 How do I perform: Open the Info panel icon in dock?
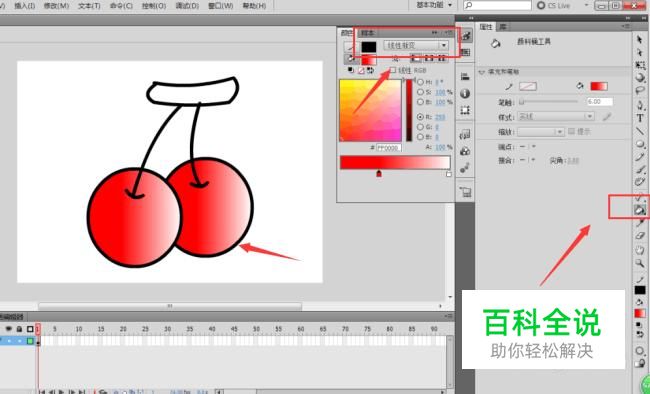[x=465, y=94]
